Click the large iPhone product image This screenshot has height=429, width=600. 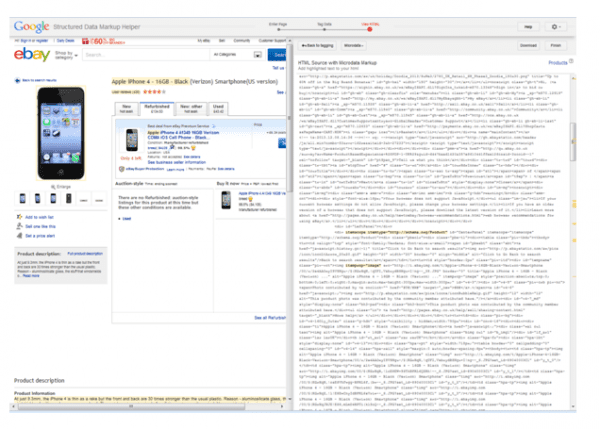coord(61,133)
